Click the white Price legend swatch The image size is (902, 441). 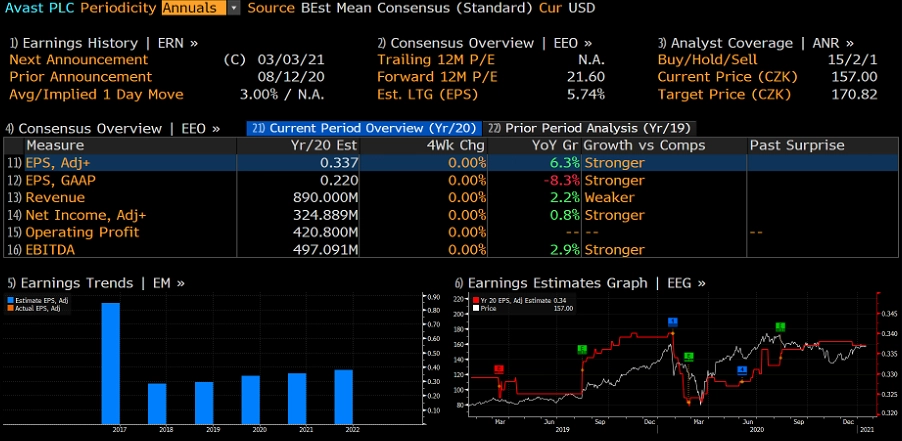(x=475, y=308)
